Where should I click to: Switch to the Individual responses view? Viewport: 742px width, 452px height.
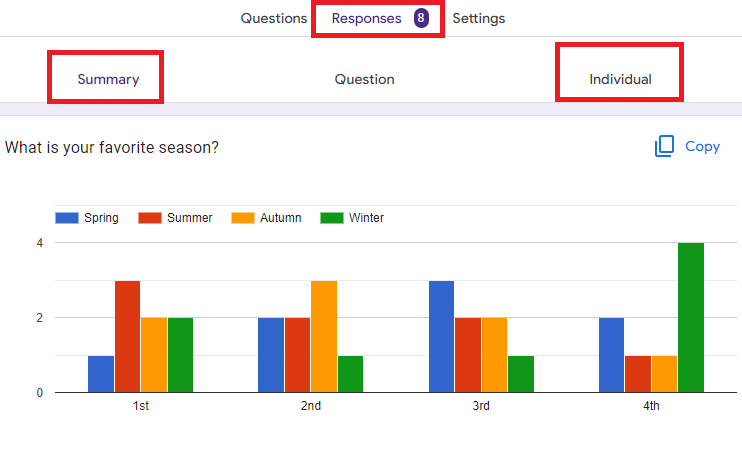click(620, 79)
